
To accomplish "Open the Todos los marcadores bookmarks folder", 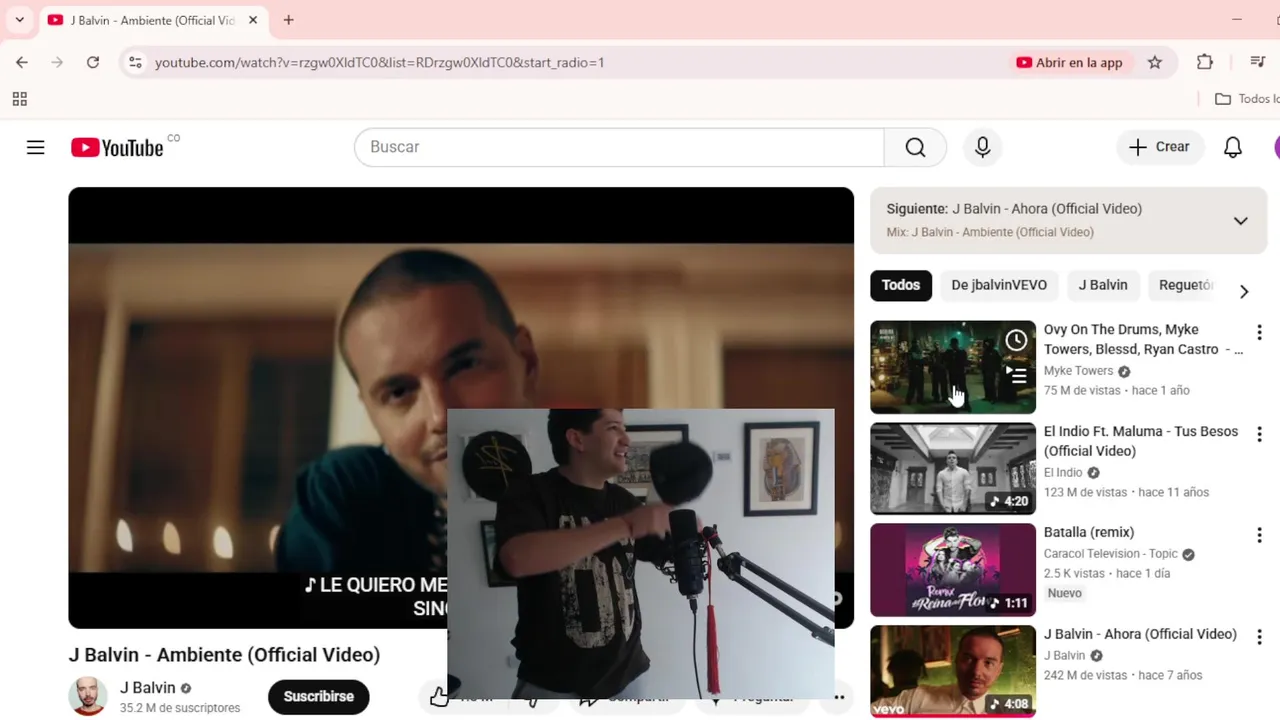I will point(1247,99).
